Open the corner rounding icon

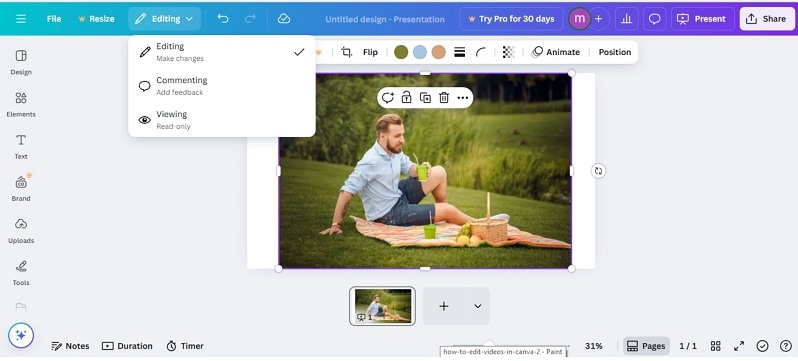[x=481, y=52]
